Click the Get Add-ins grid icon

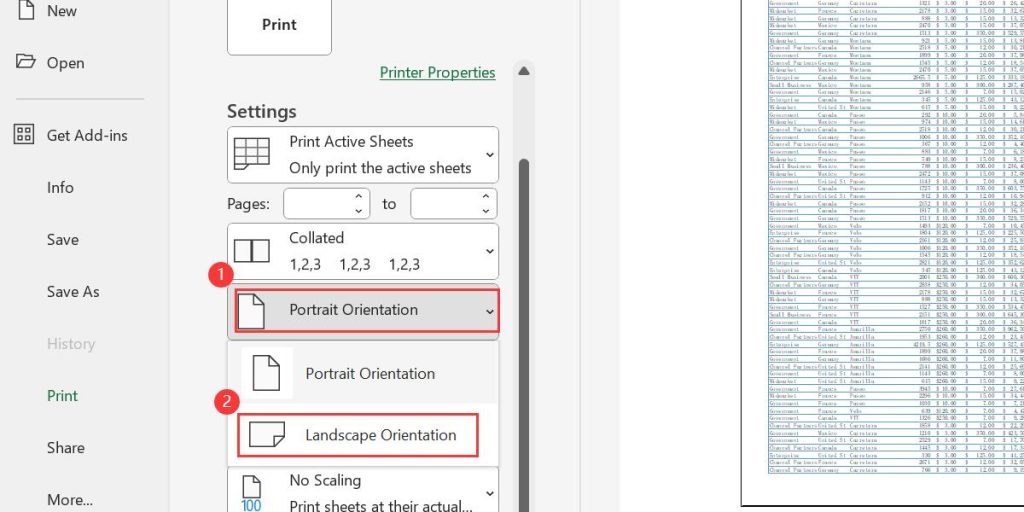click(x=25, y=135)
